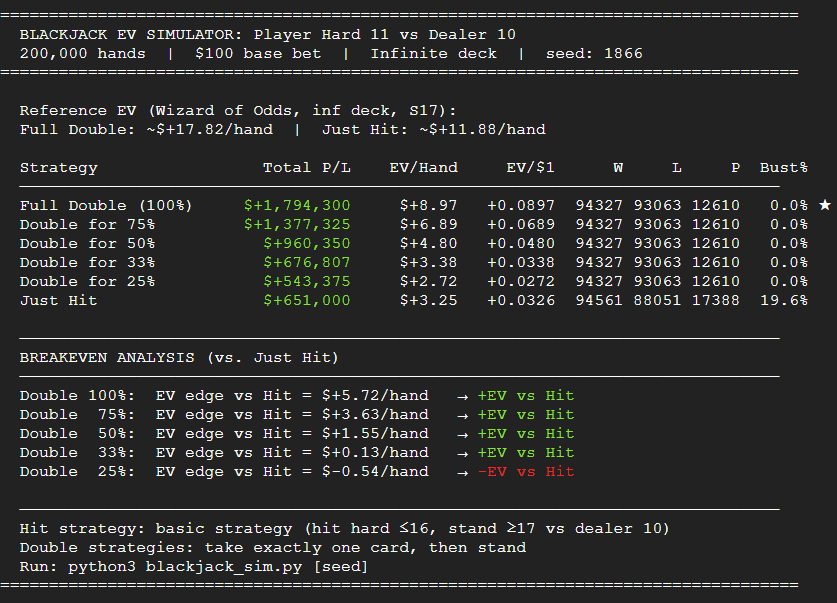Viewport: 837px width, 603px height.
Task: Click the Just Hit wins count '94561'
Action: pyautogui.click(x=599, y=301)
